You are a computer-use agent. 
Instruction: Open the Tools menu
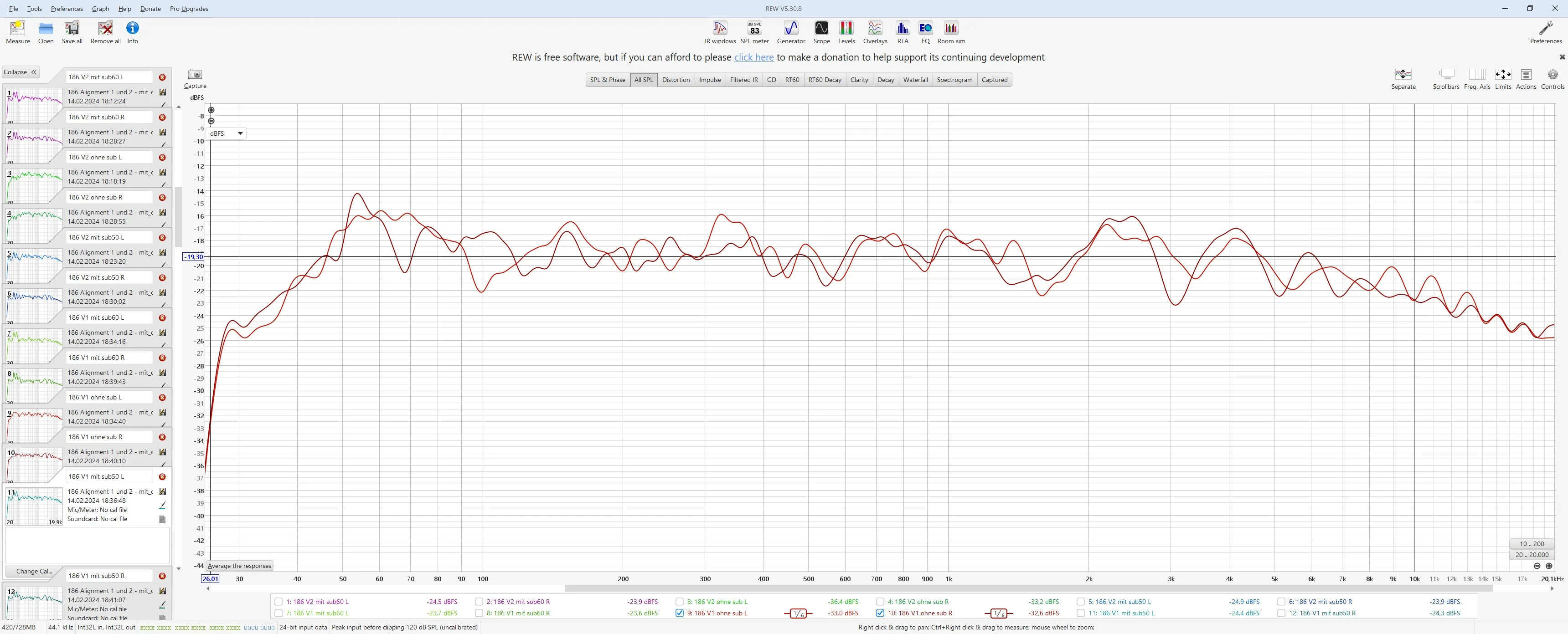[x=35, y=9]
